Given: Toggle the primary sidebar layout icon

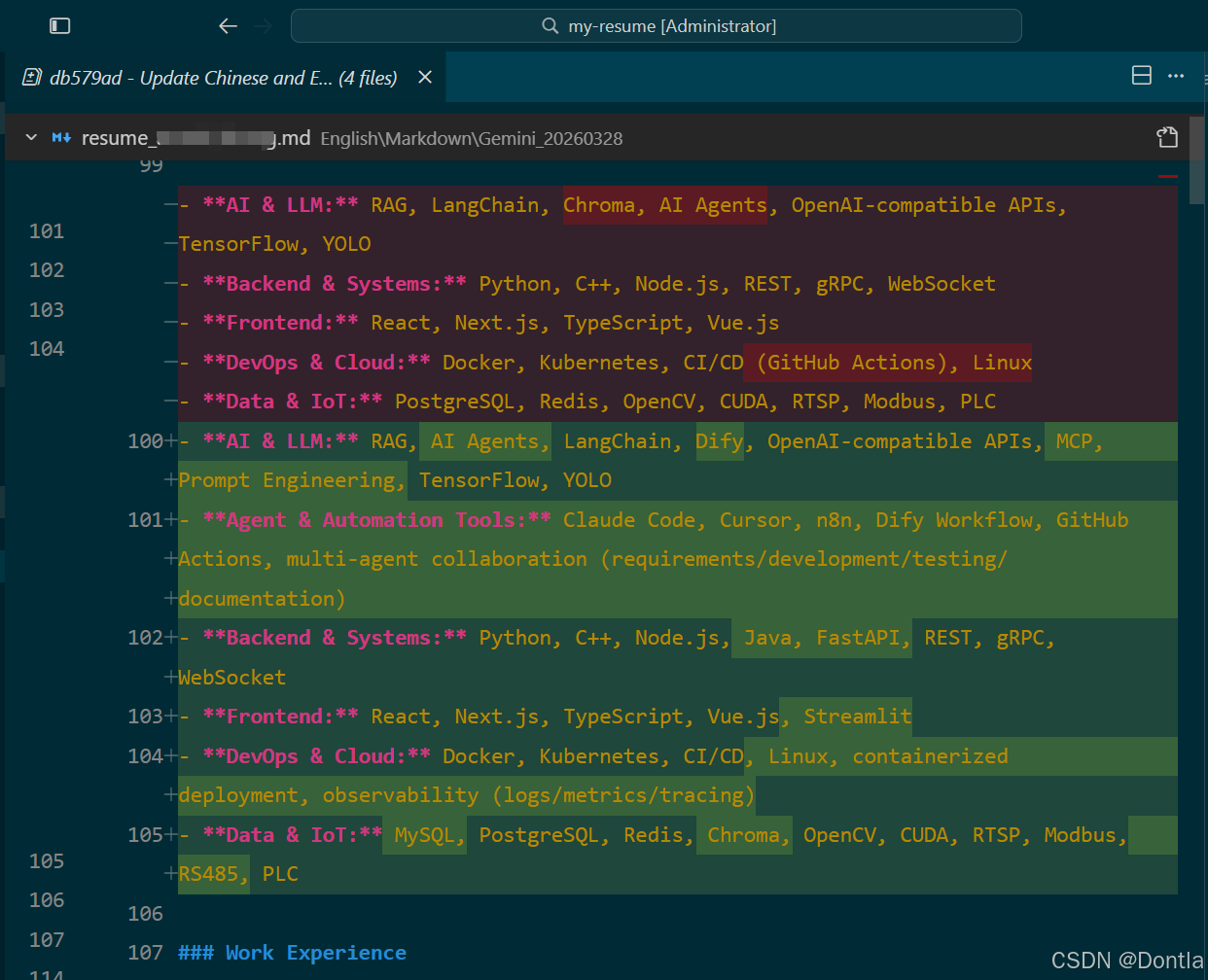Looking at the screenshot, I should (60, 26).
